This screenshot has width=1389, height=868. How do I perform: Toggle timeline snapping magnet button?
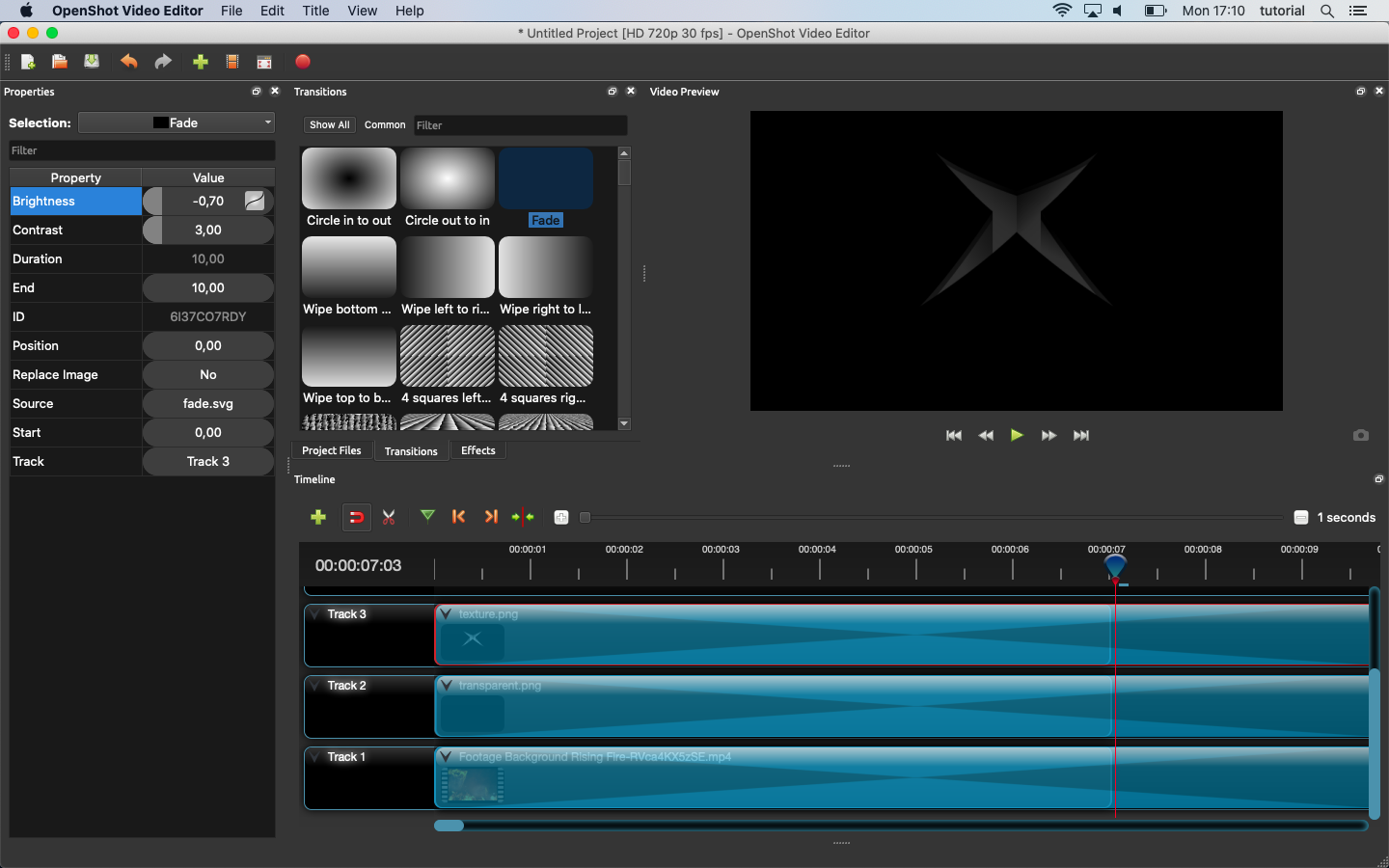pyautogui.click(x=356, y=517)
